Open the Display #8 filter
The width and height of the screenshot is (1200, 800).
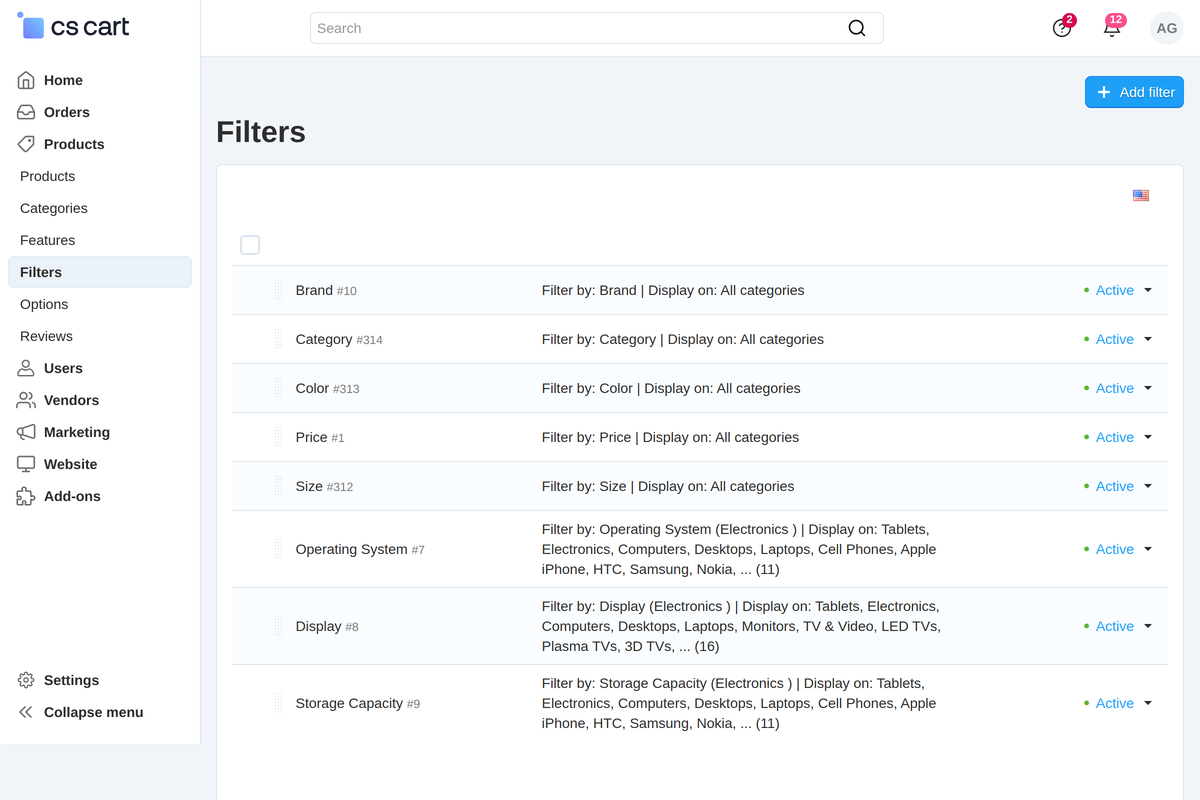coord(327,626)
